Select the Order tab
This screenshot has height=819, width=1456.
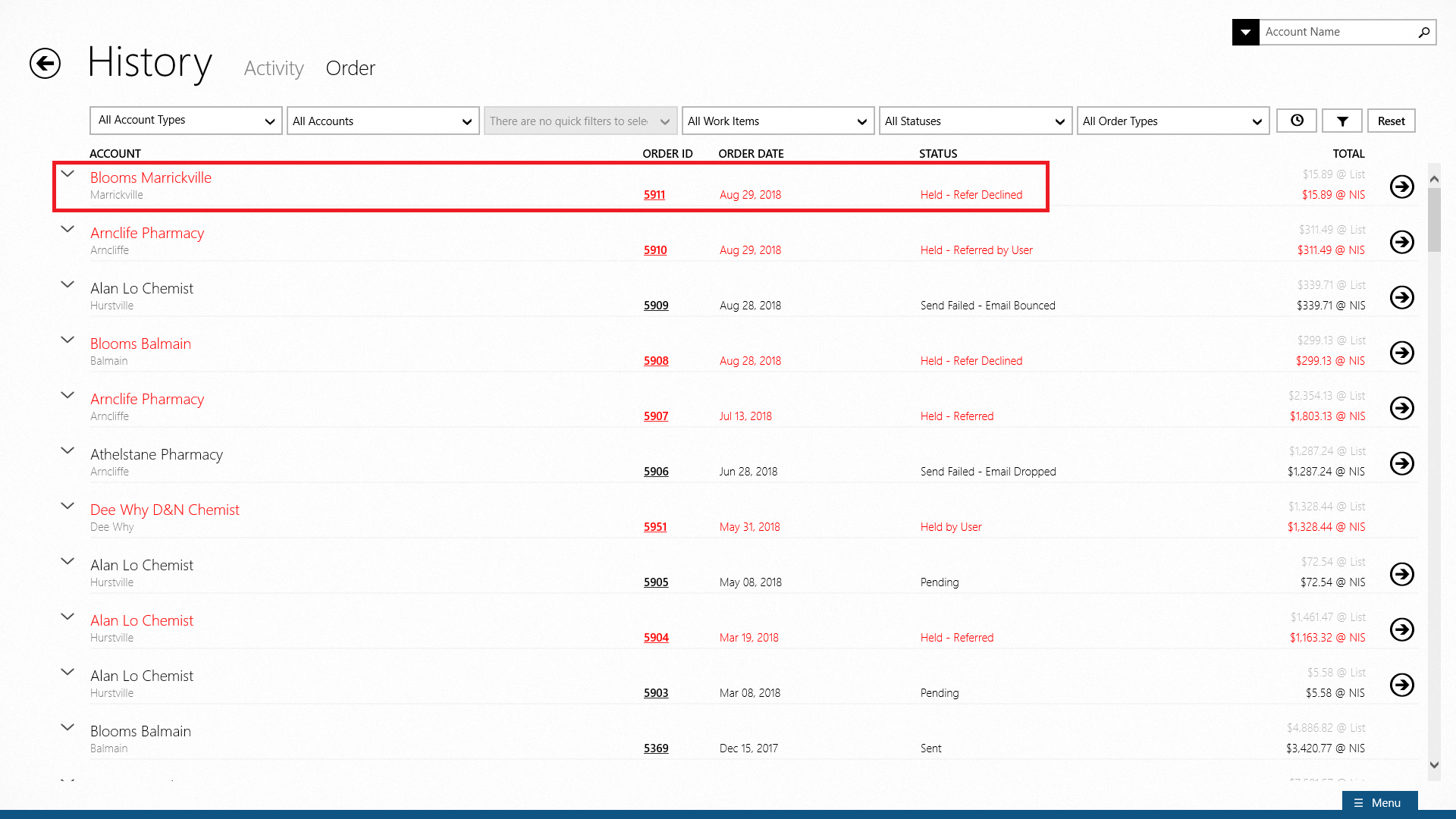click(x=350, y=68)
